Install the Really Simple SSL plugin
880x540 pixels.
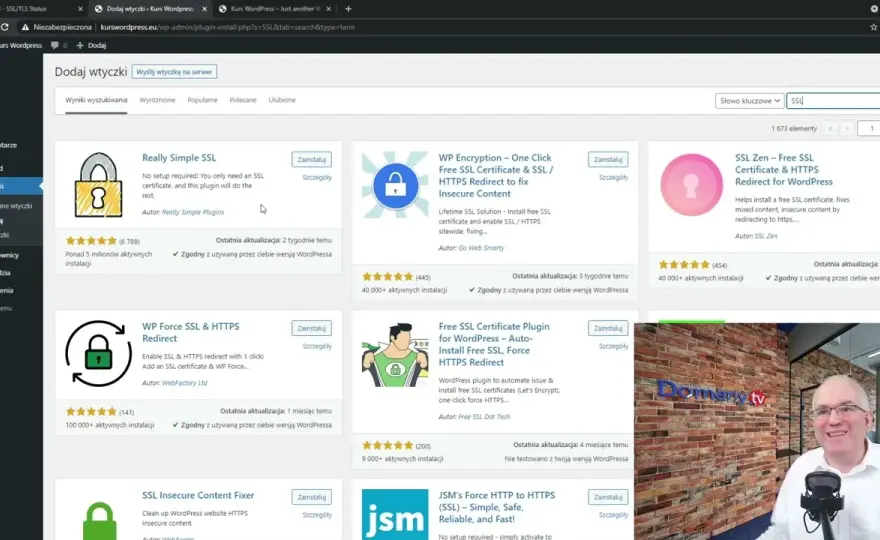(311, 159)
